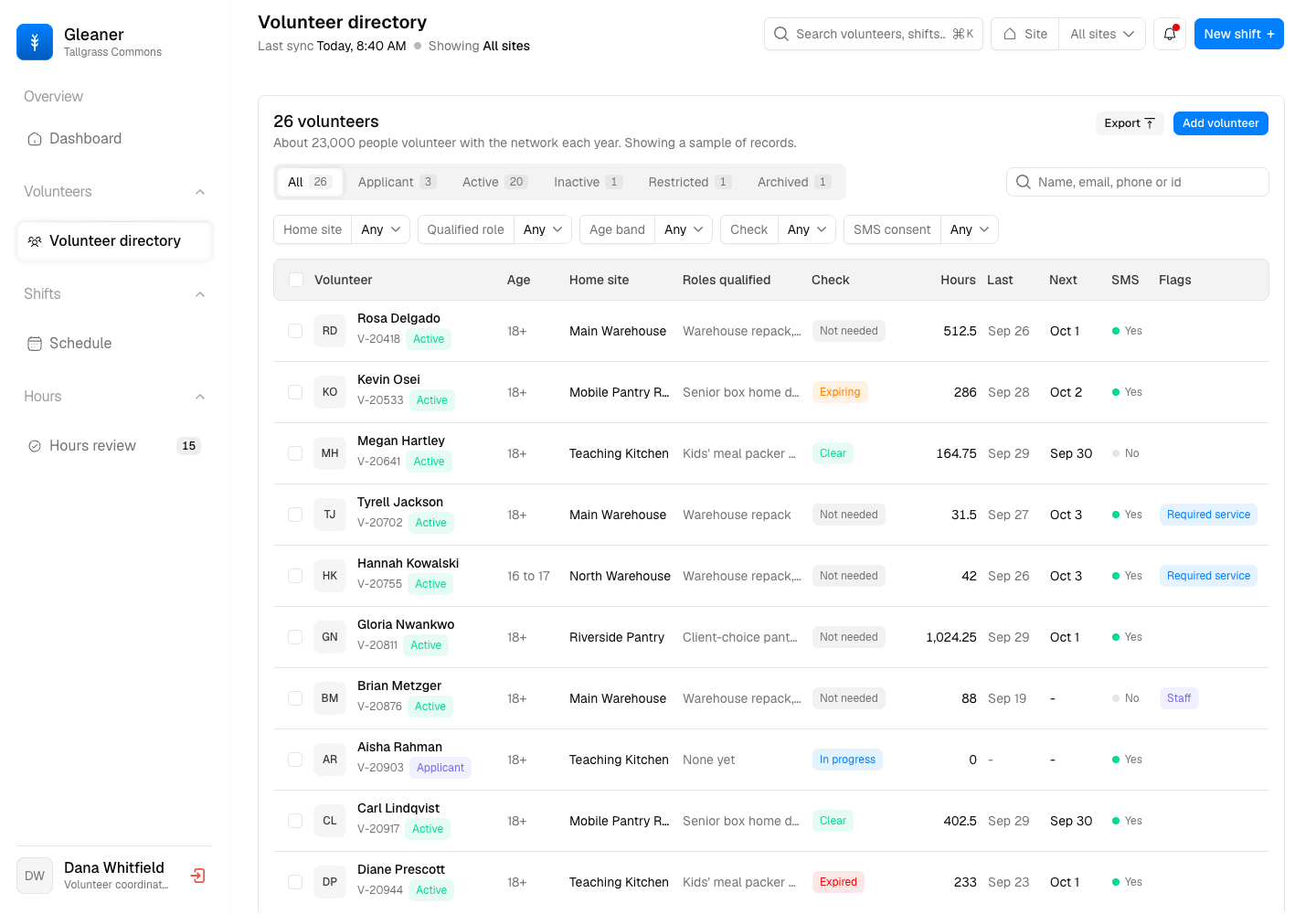Open the Restricted tab
This screenshot has width=1316, height=914.
click(x=690, y=182)
